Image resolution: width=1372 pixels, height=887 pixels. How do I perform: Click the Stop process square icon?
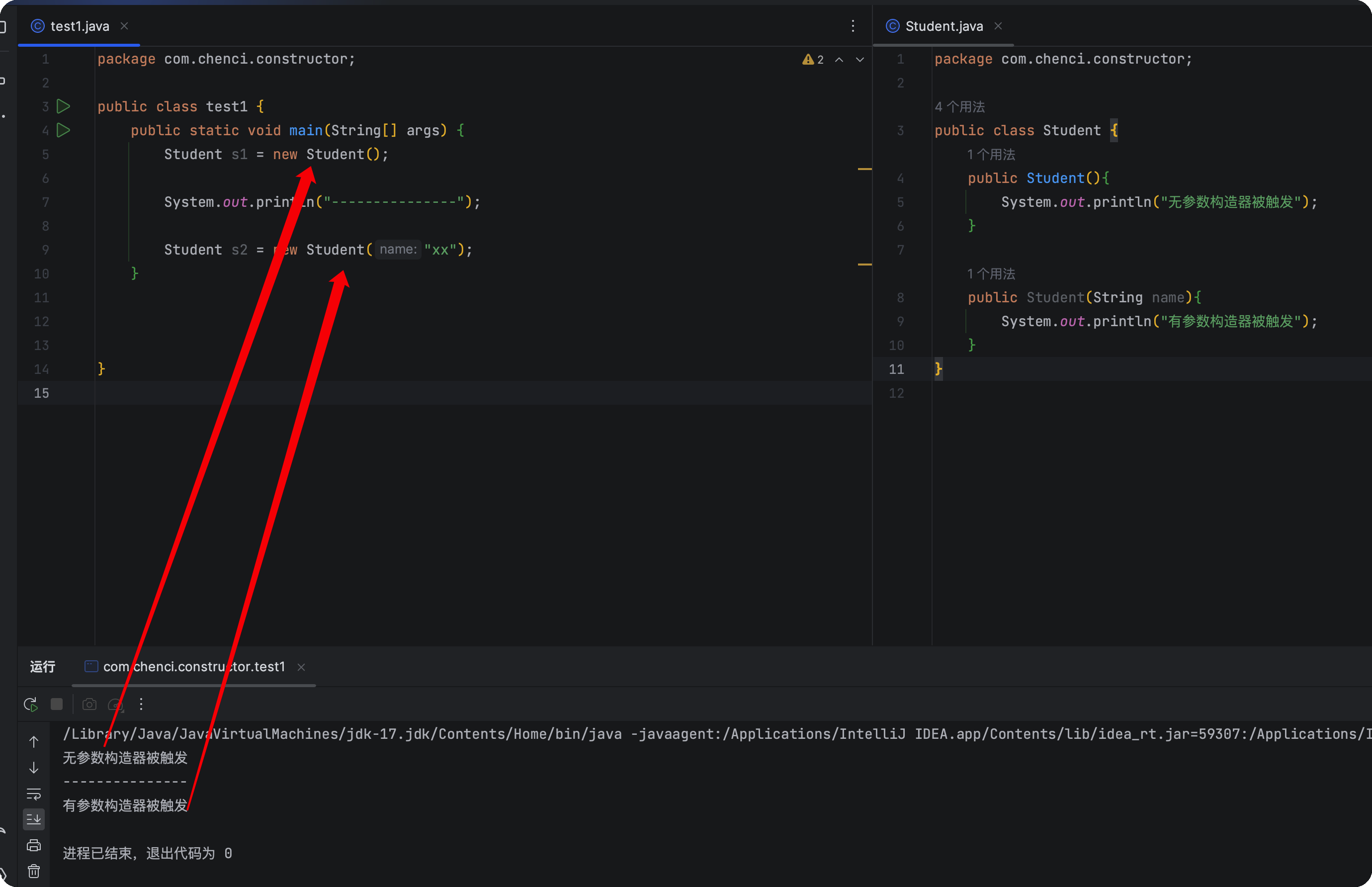(57, 704)
